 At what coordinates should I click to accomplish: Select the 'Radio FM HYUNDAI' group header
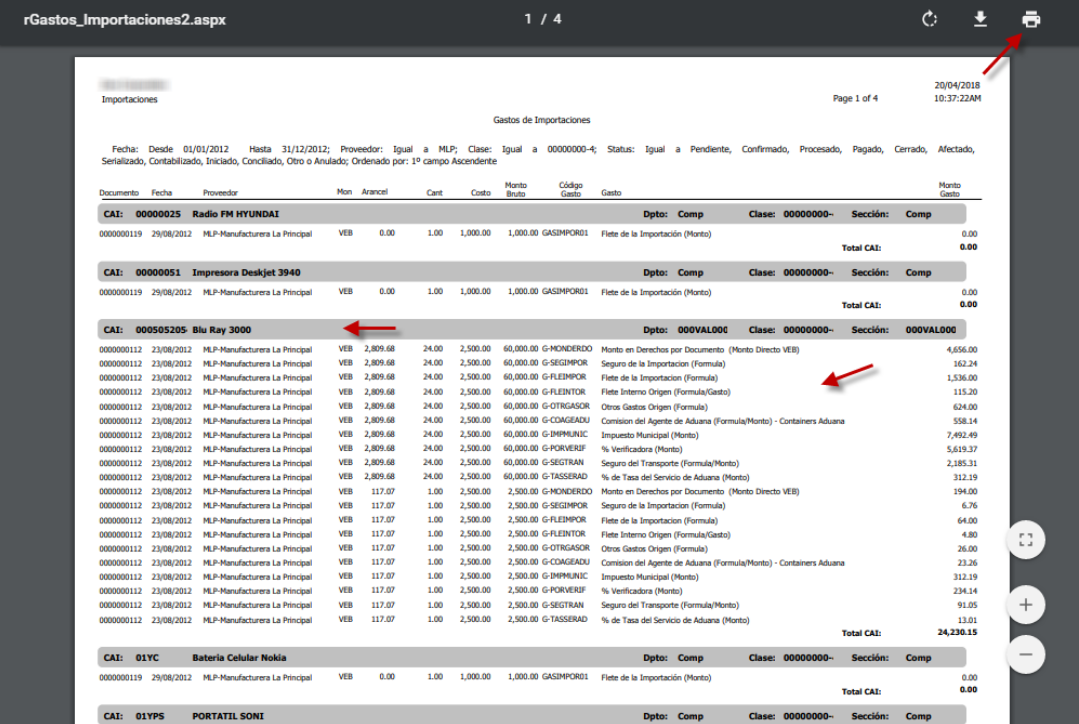(x=235, y=214)
